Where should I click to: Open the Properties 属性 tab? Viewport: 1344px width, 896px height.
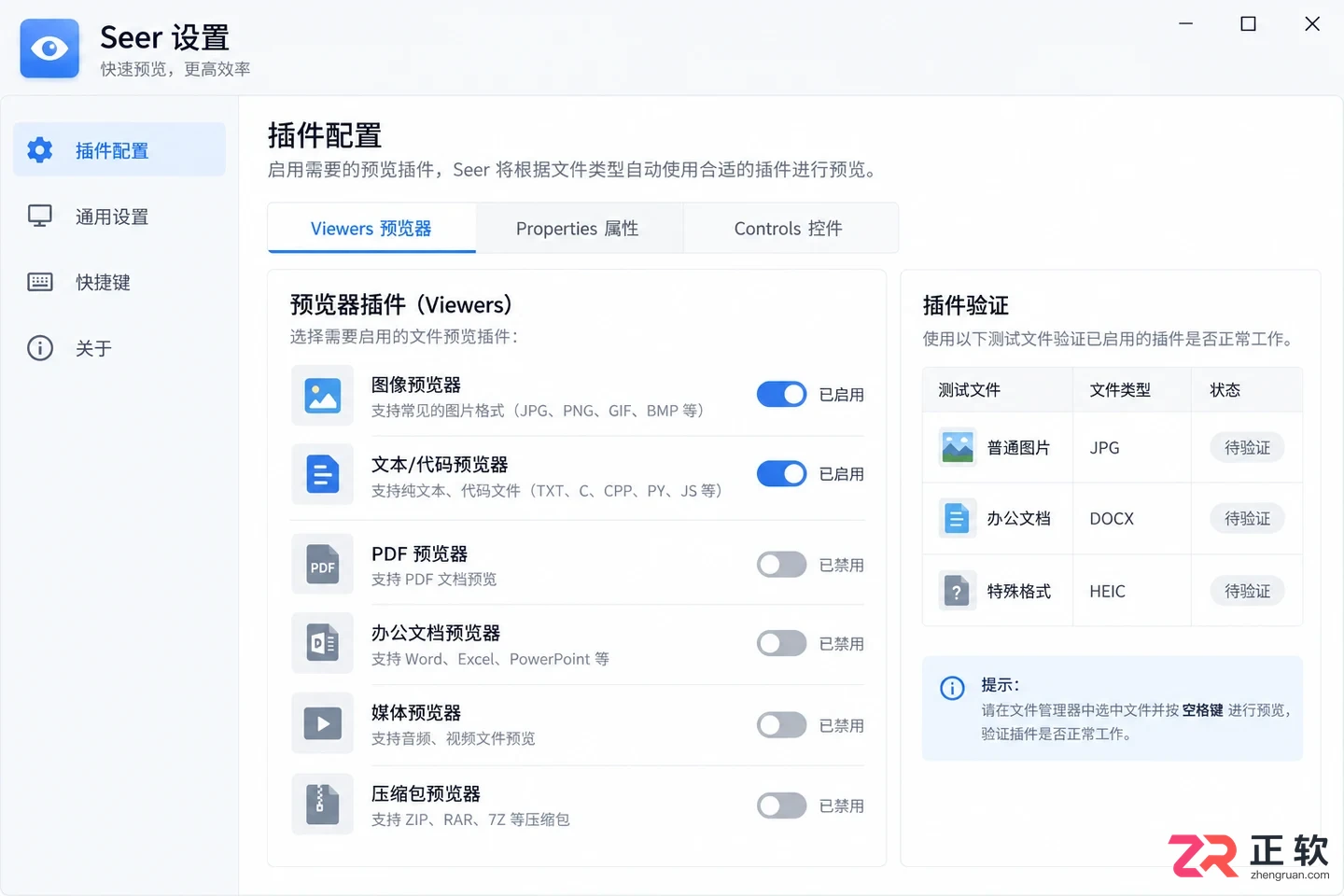pyautogui.click(x=580, y=229)
